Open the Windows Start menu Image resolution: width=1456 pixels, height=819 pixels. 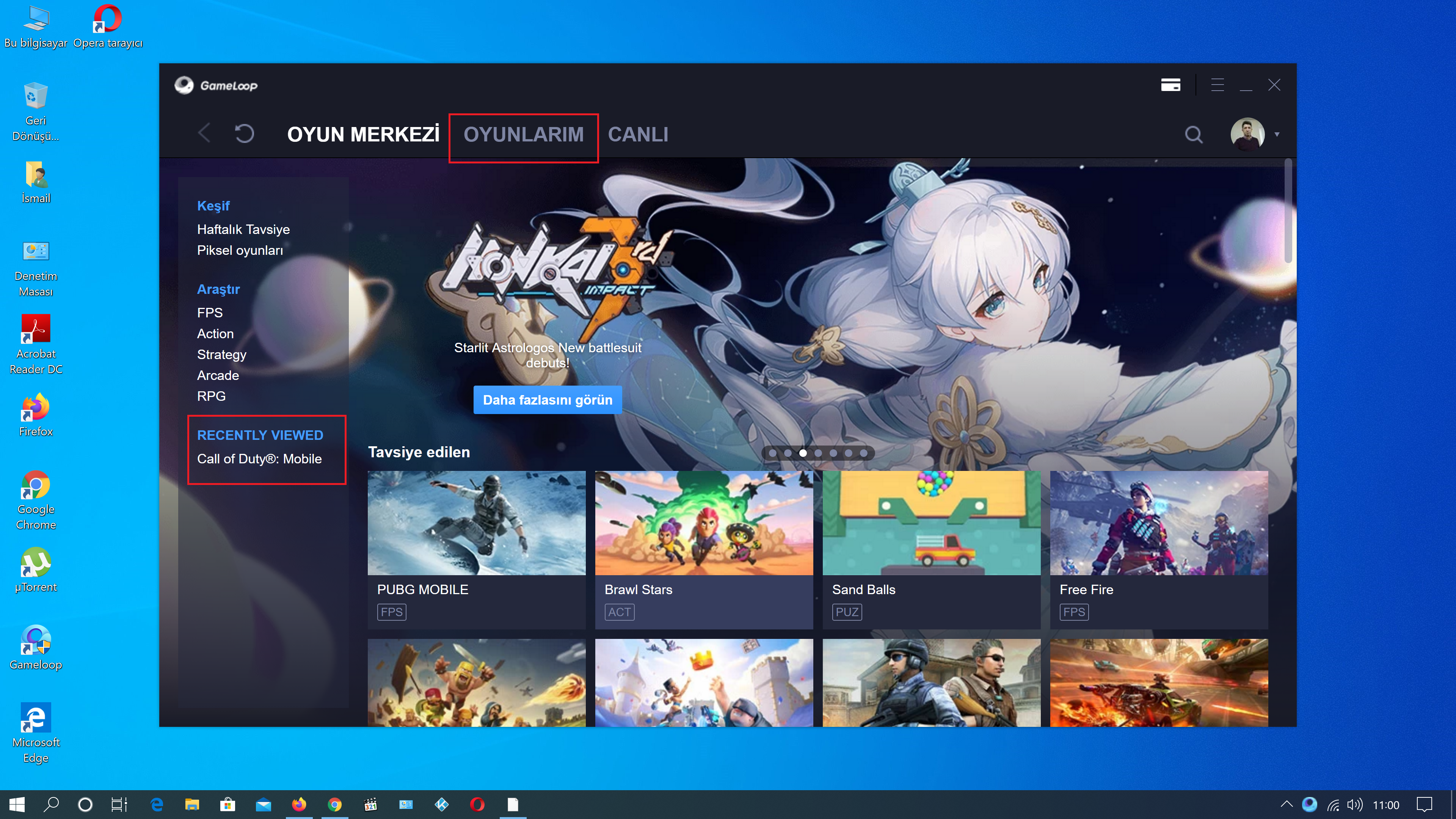click(17, 804)
